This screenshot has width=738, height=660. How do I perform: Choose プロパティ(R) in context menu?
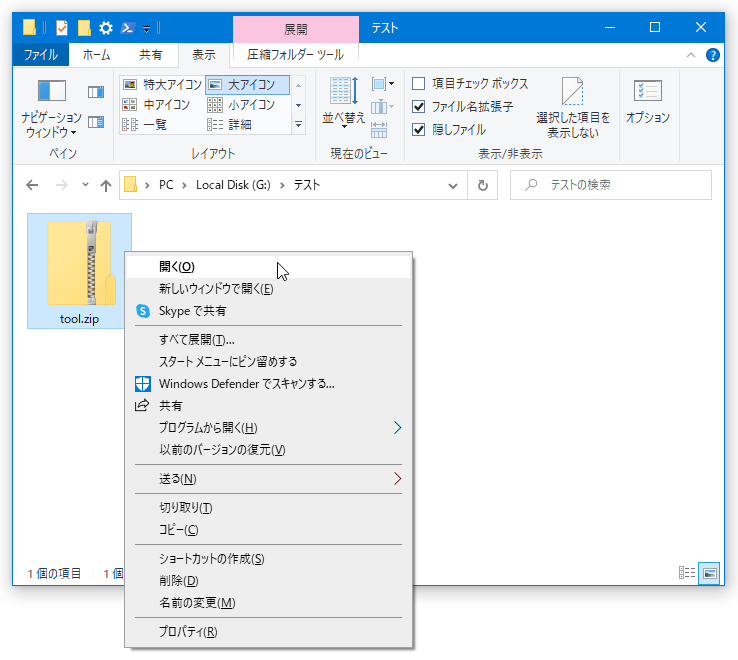coord(268,631)
